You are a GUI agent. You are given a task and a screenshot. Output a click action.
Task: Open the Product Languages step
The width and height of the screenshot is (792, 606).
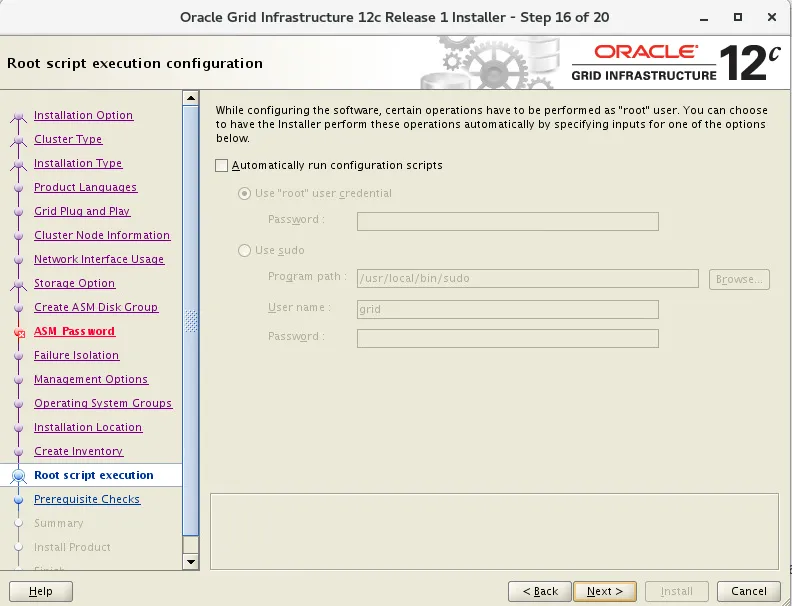point(85,187)
